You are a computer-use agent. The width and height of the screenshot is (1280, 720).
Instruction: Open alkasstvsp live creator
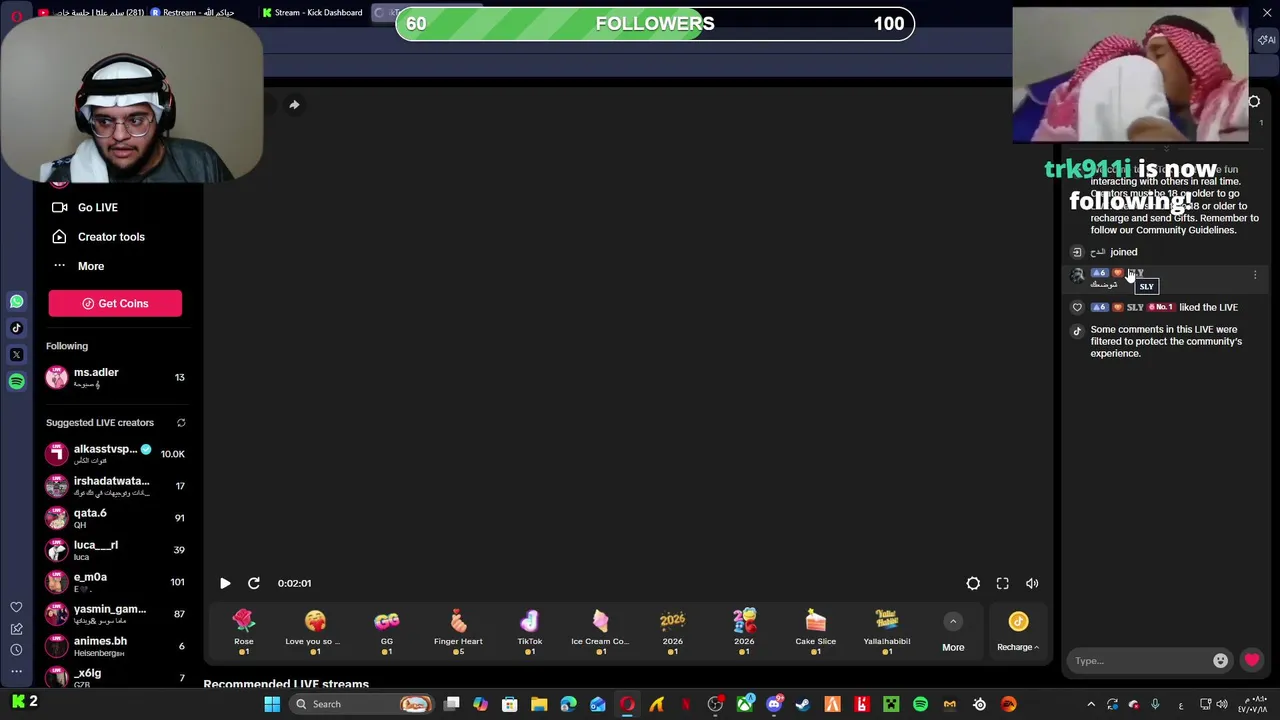coord(115,454)
